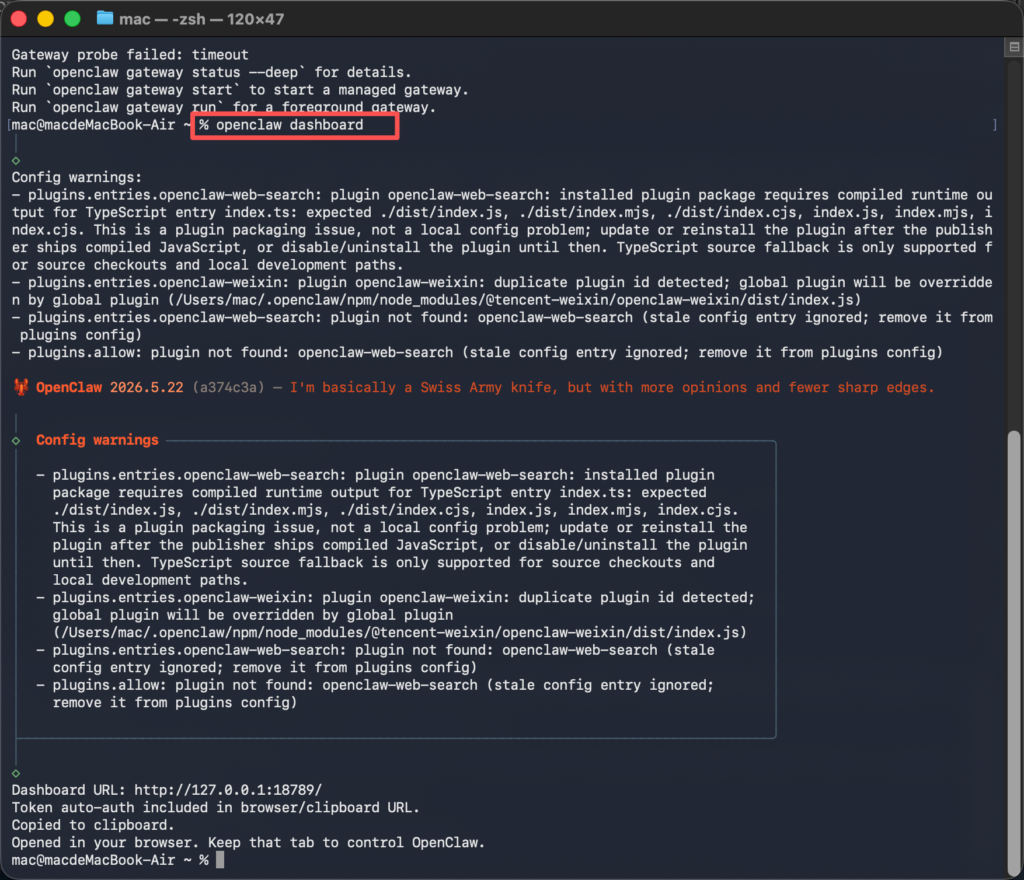Click the prompt "mac@macdeMacBook-Air" before openclaw dashboard

pos(93,125)
